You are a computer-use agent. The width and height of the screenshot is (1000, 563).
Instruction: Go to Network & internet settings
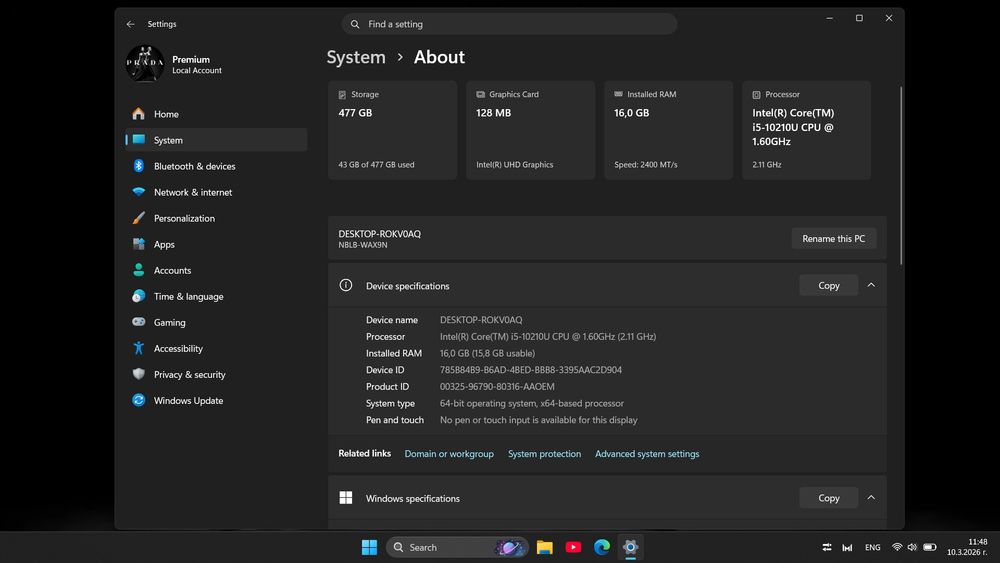[x=216, y=193]
